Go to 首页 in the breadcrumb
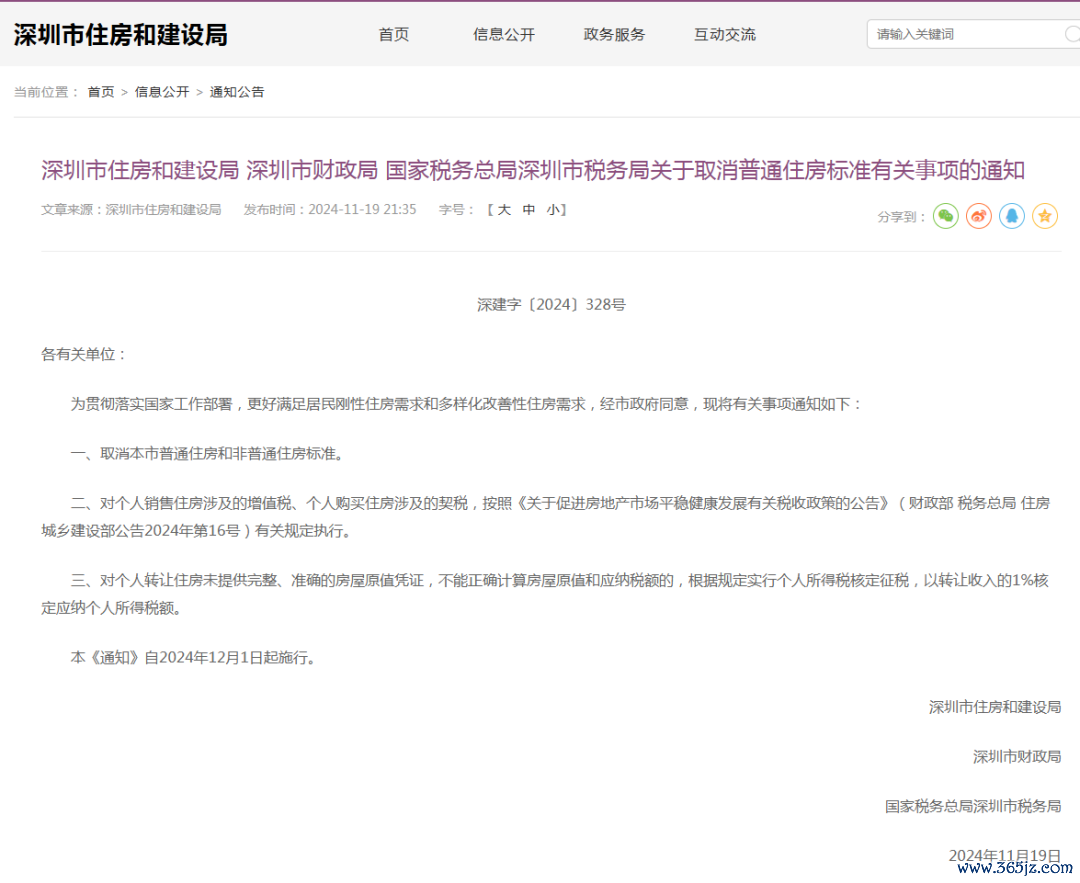This screenshot has height=883, width=1080. [101, 92]
